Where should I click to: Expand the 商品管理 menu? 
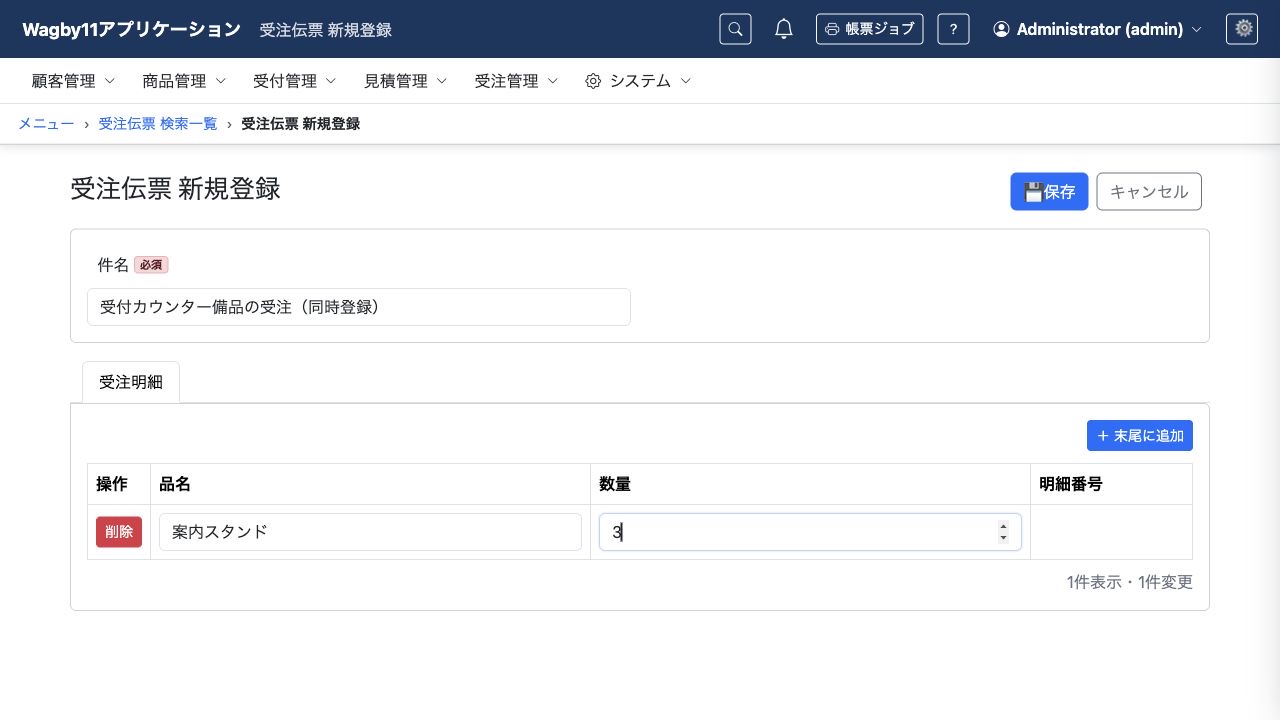pos(185,81)
